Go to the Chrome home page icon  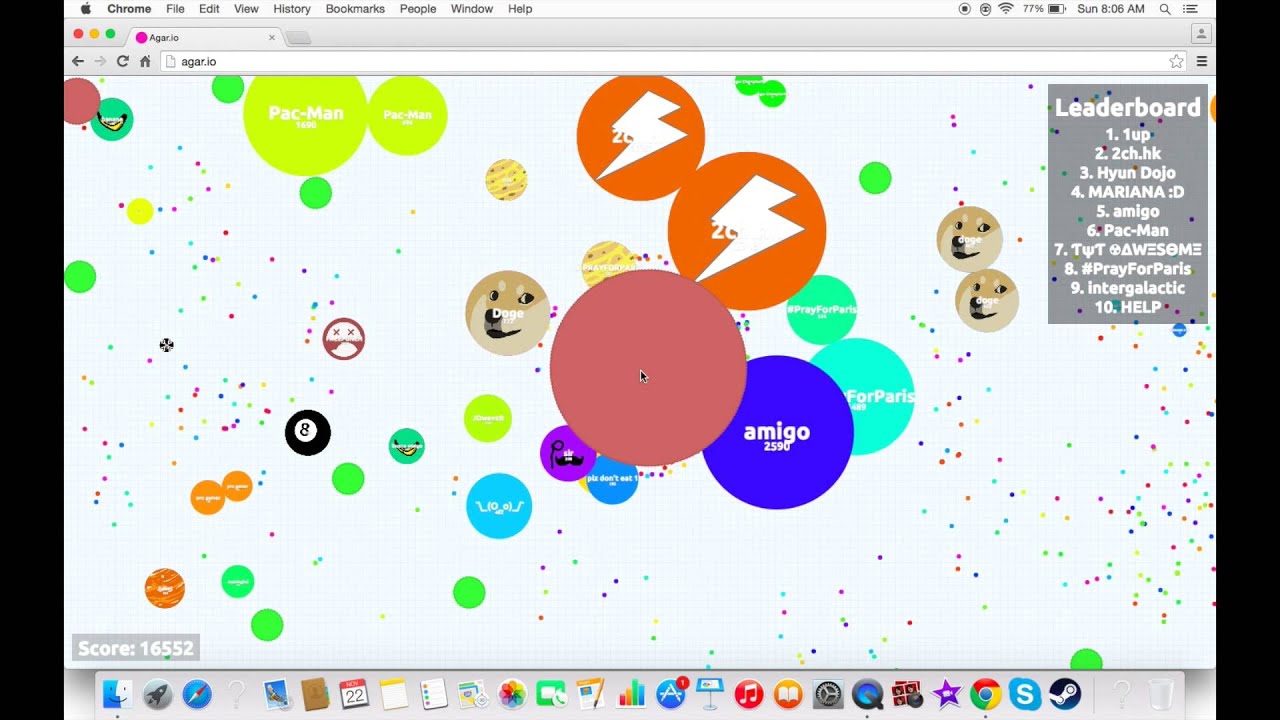[x=145, y=61]
